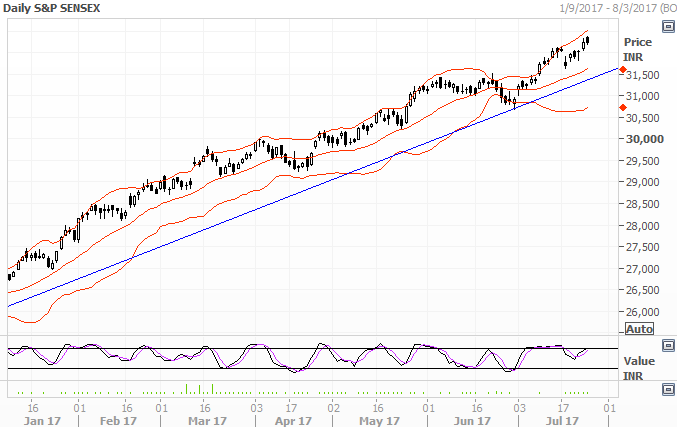This screenshot has width=677, height=427.
Task: Click the 29,500 price axis label
Action: [x=643, y=161]
